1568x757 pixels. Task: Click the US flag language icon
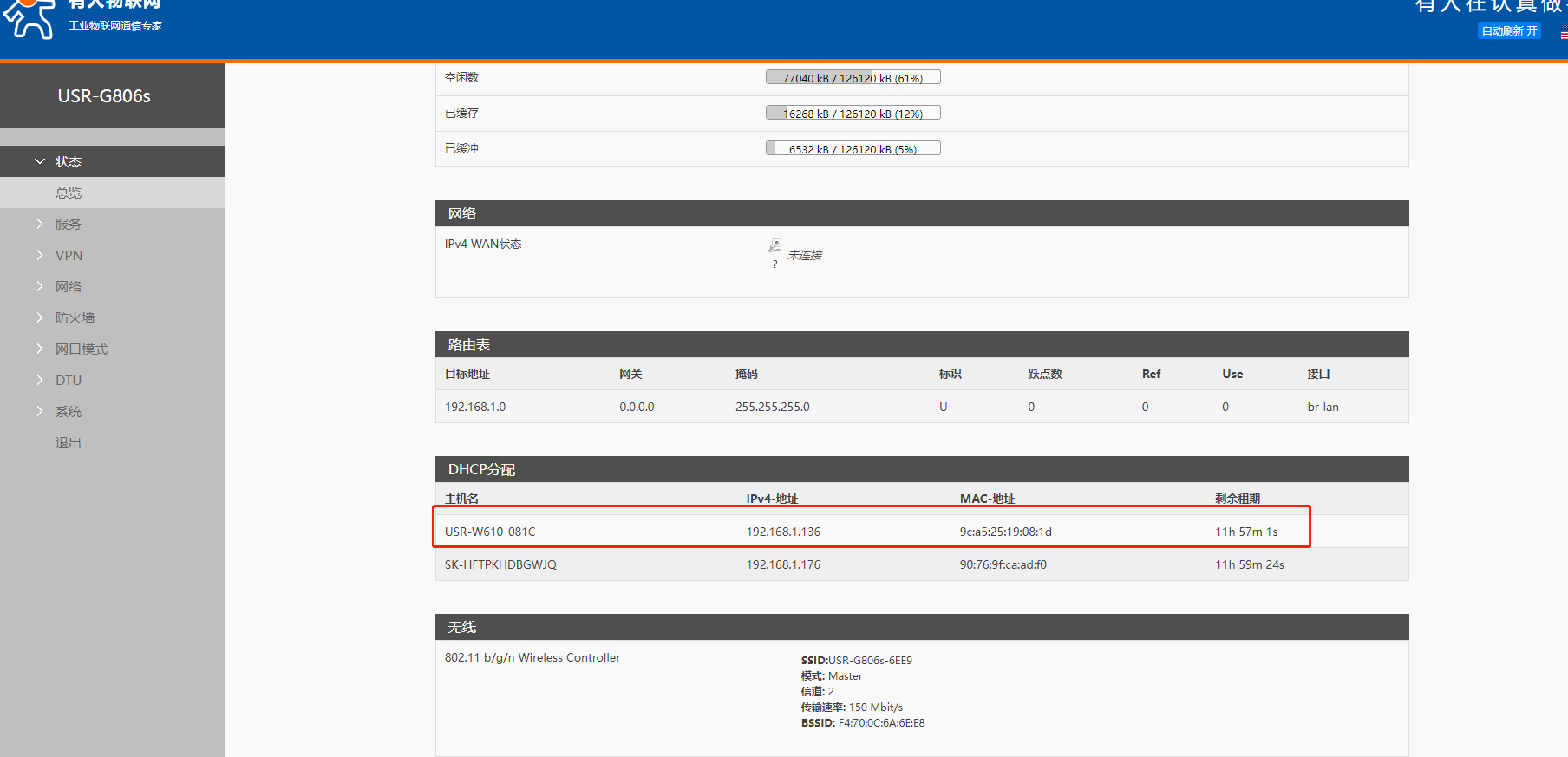(x=1563, y=34)
